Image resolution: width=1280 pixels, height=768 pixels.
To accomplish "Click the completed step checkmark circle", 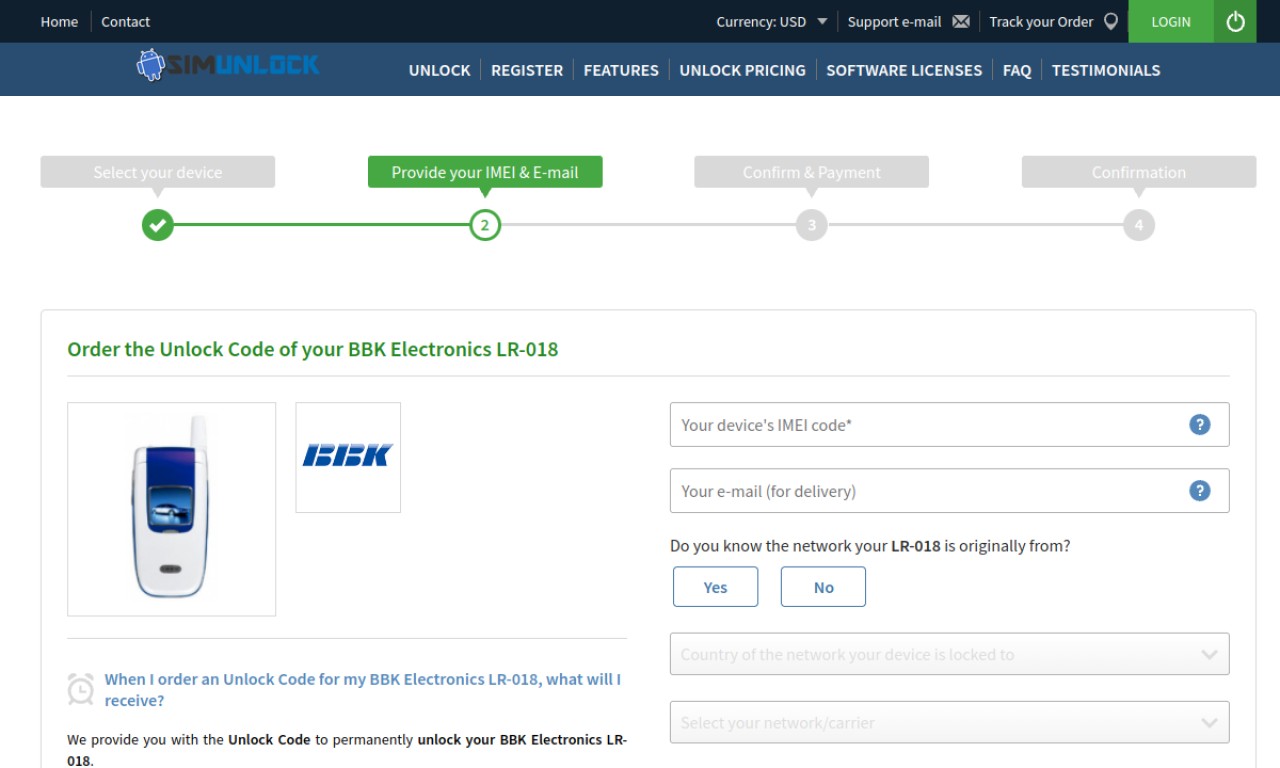I will [x=157, y=225].
